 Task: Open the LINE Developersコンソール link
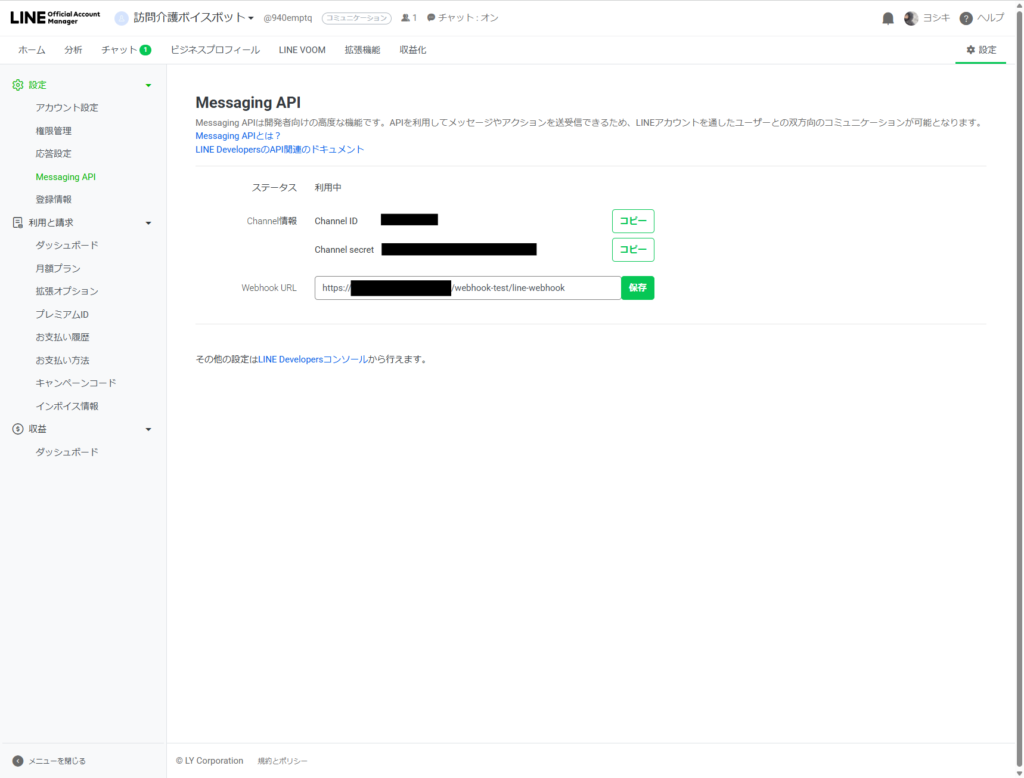click(313, 359)
